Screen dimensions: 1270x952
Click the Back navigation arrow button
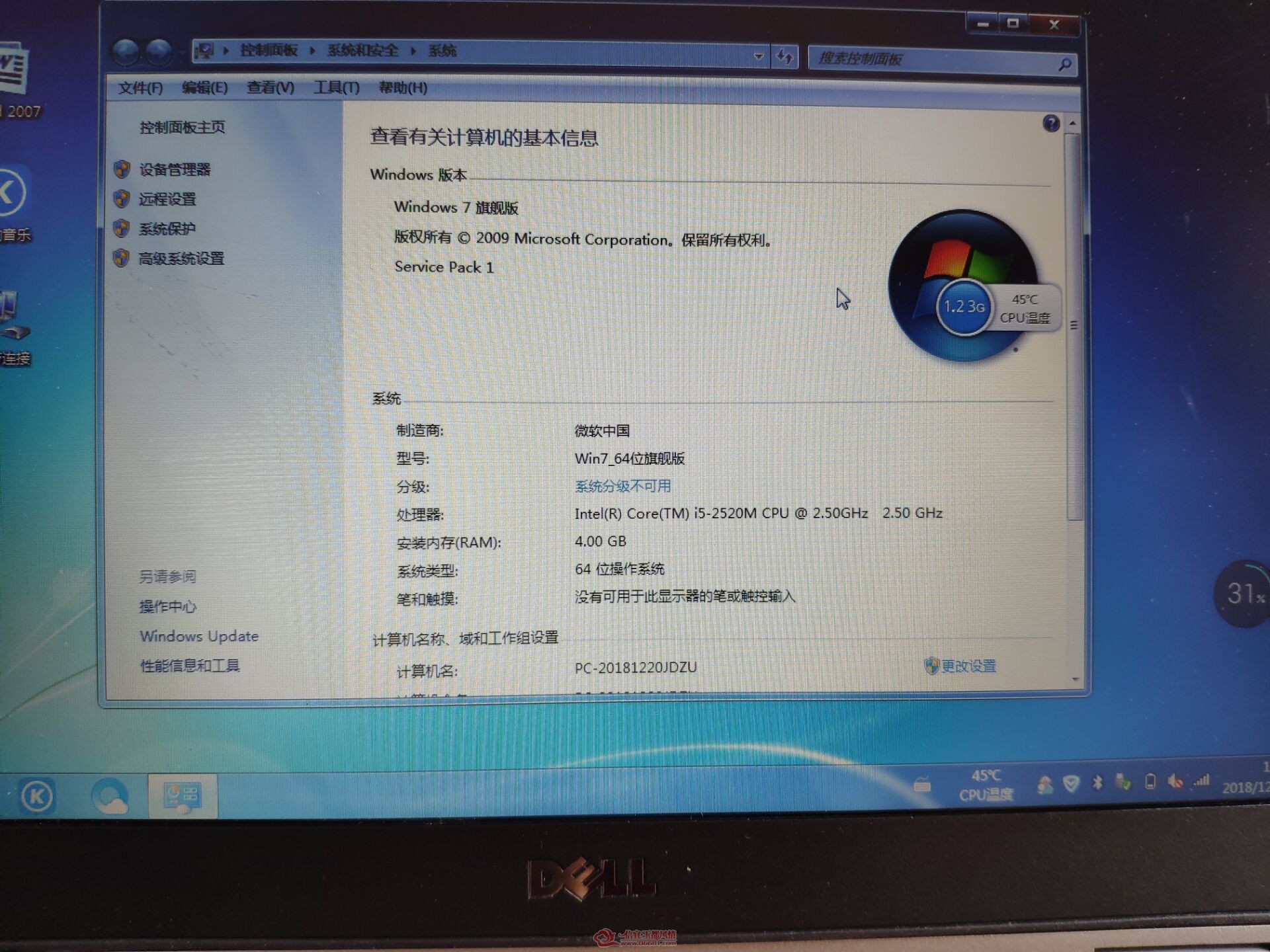tap(126, 52)
